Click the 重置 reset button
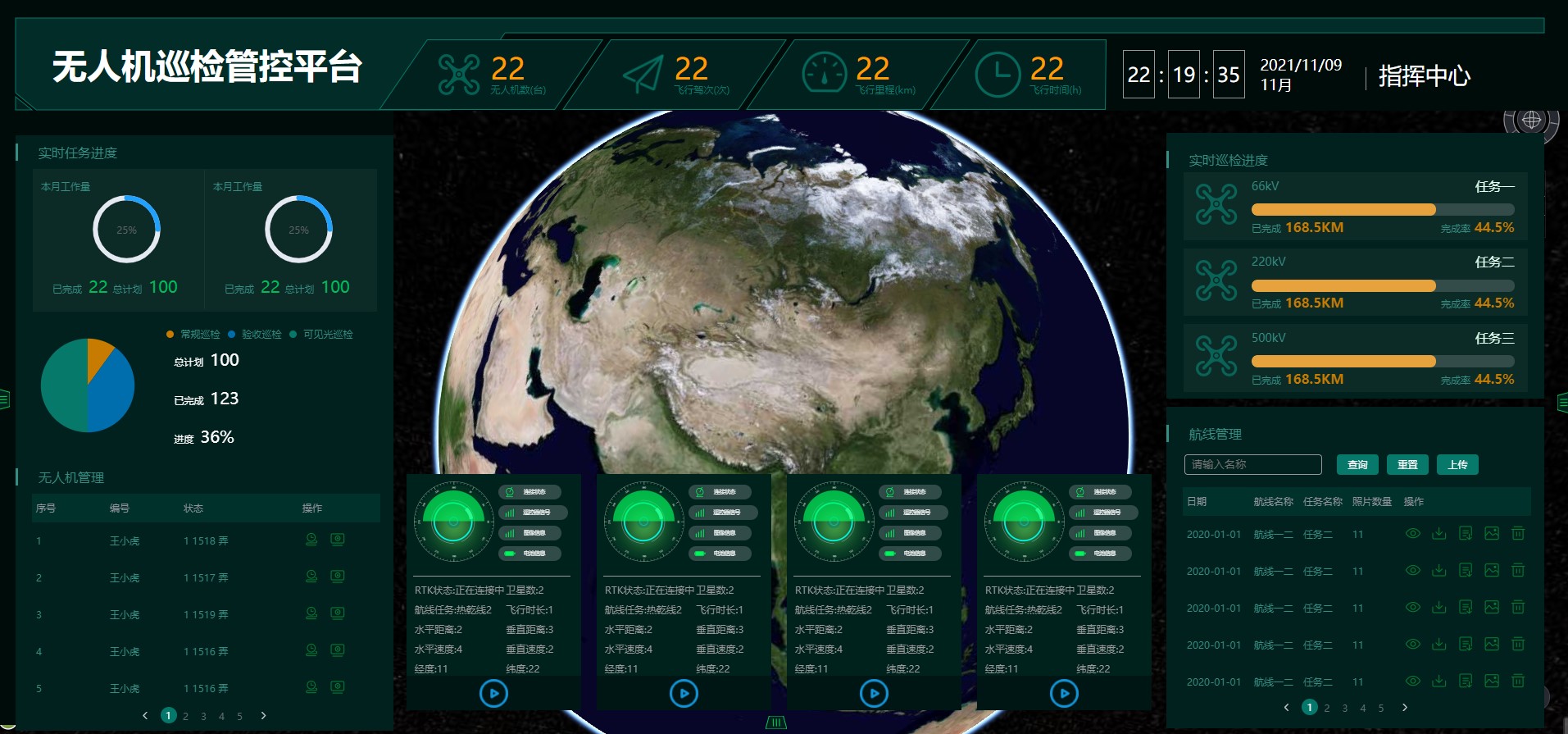Image resolution: width=1568 pixels, height=734 pixels. point(1407,465)
